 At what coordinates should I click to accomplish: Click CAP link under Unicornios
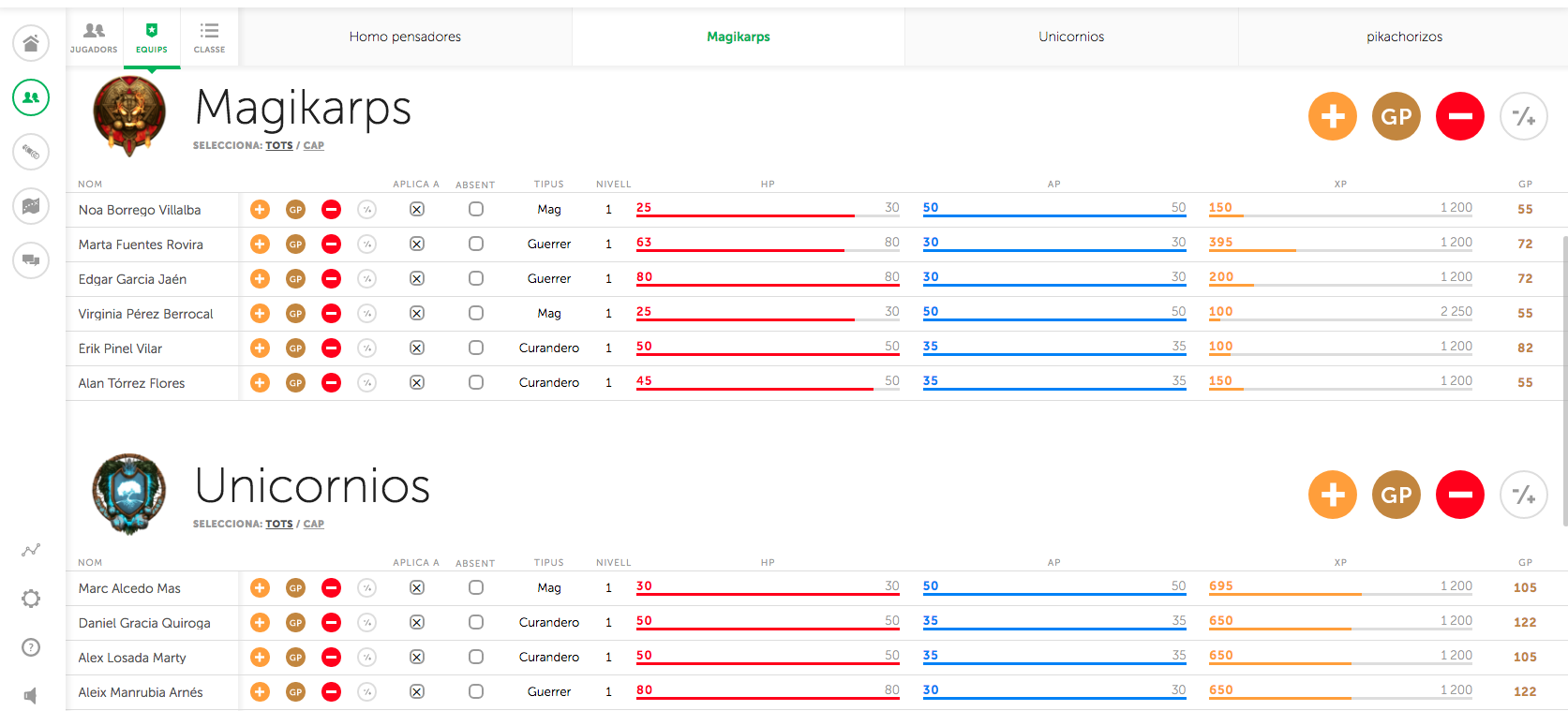click(313, 525)
